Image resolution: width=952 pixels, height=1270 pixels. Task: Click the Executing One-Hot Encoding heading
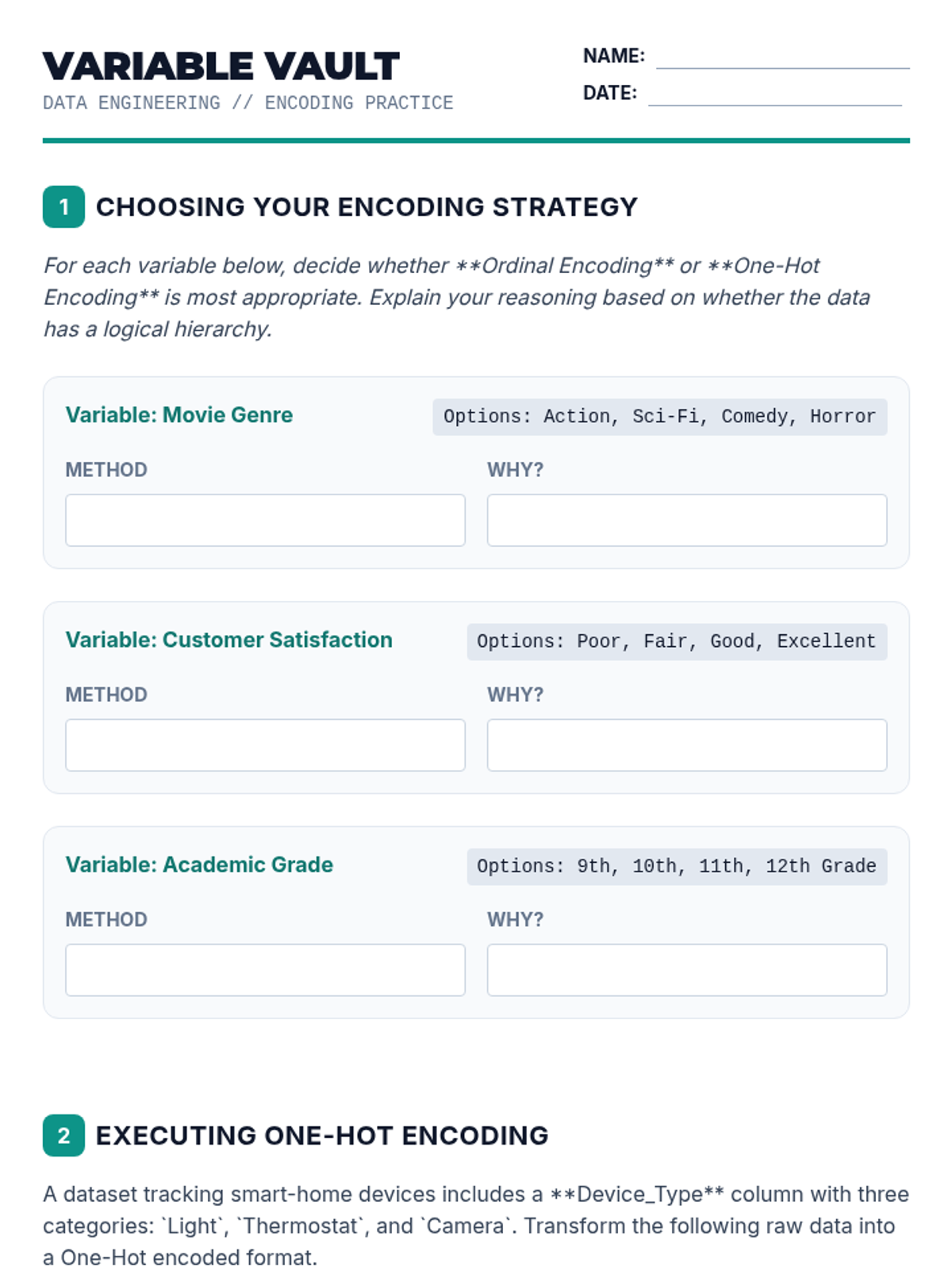click(x=322, y=1136)
